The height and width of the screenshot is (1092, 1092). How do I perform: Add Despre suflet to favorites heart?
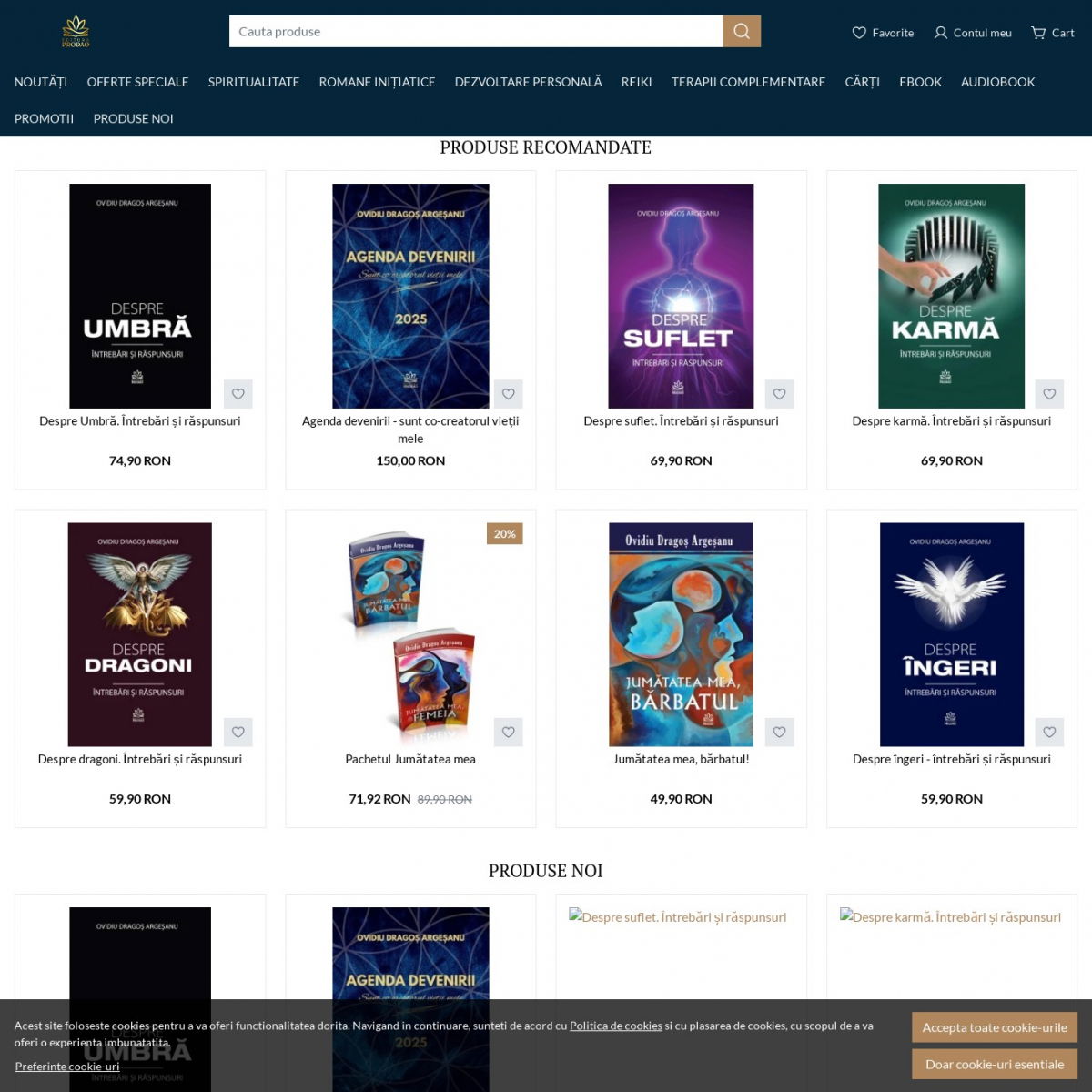tap(780, 394)
